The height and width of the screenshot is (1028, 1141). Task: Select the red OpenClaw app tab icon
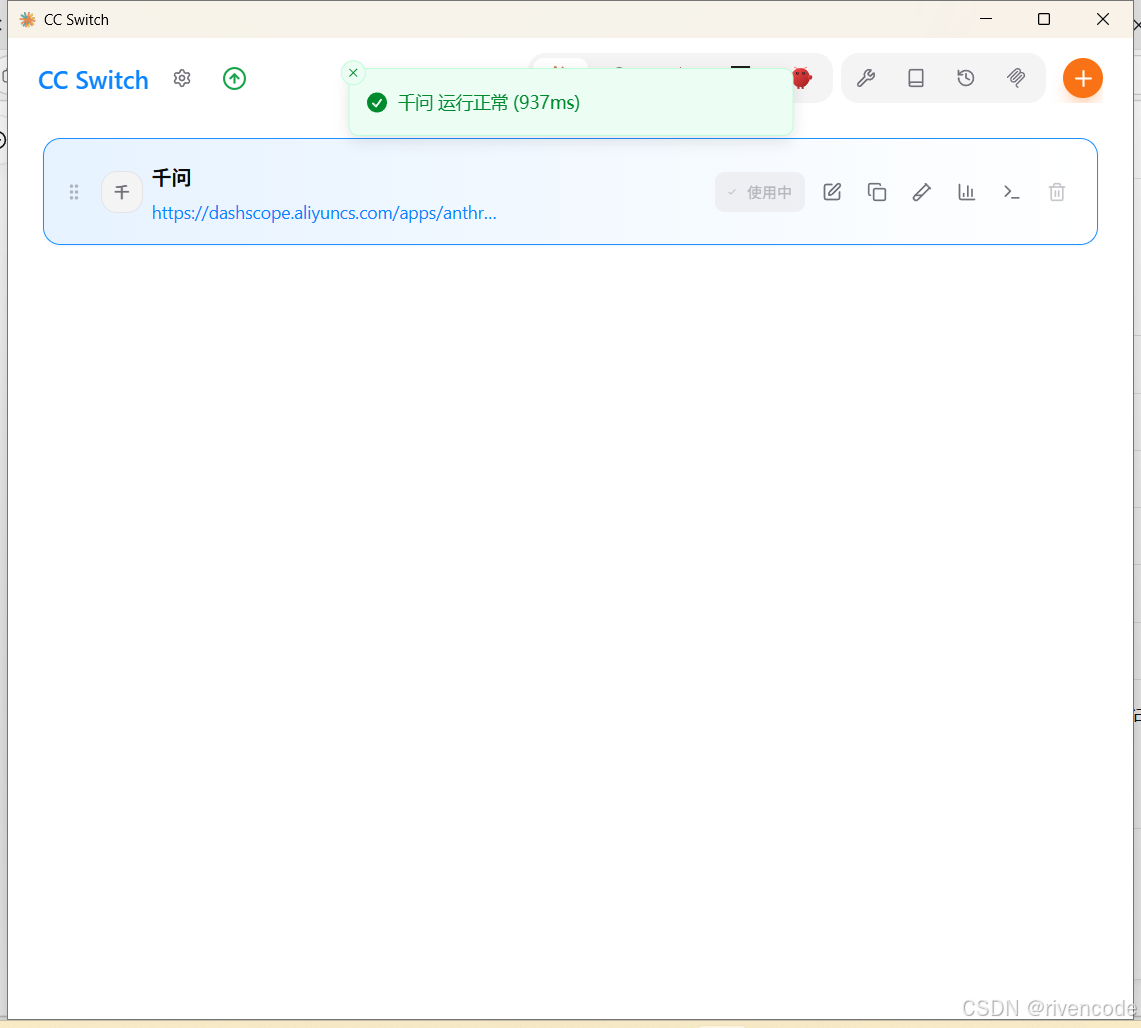(802, 79)
